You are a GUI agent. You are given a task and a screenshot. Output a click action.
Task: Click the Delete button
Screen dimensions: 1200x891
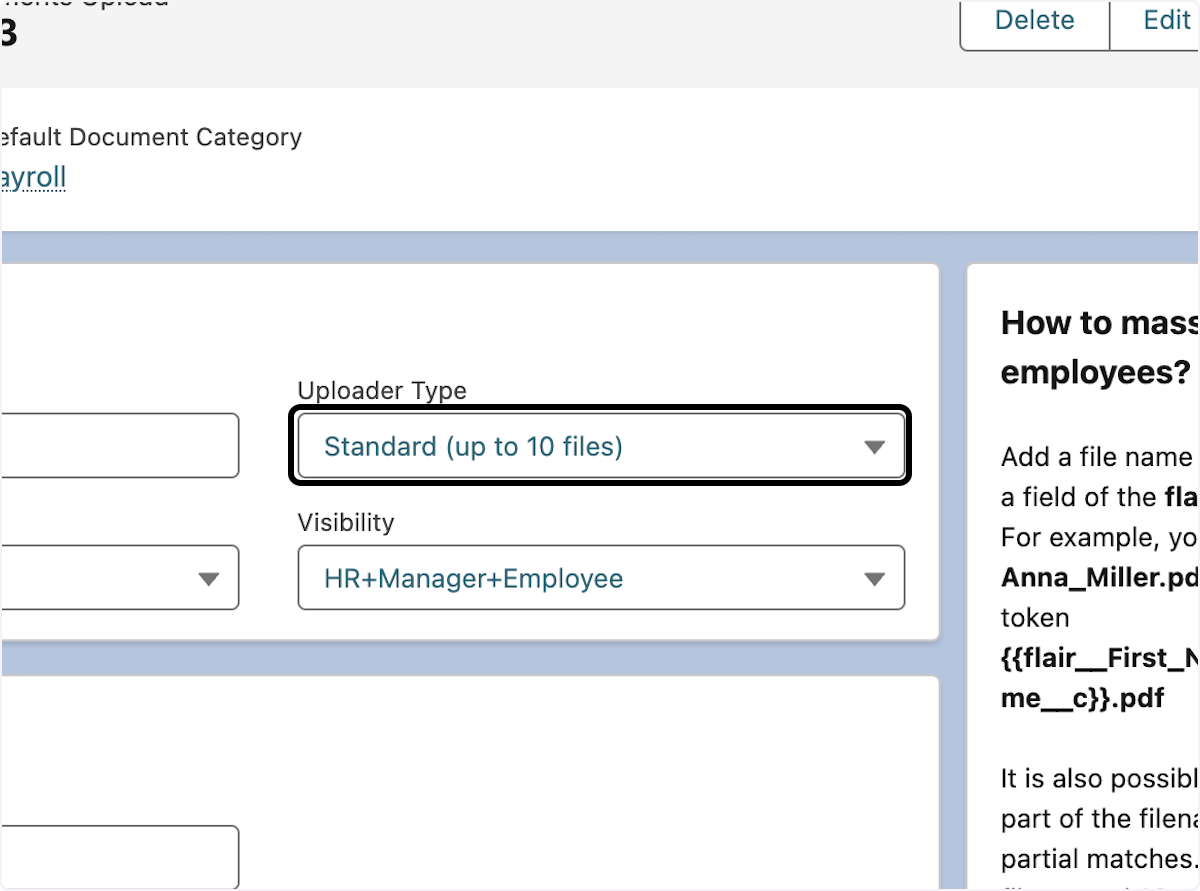pyautogui.click(x=1034, y=20)
